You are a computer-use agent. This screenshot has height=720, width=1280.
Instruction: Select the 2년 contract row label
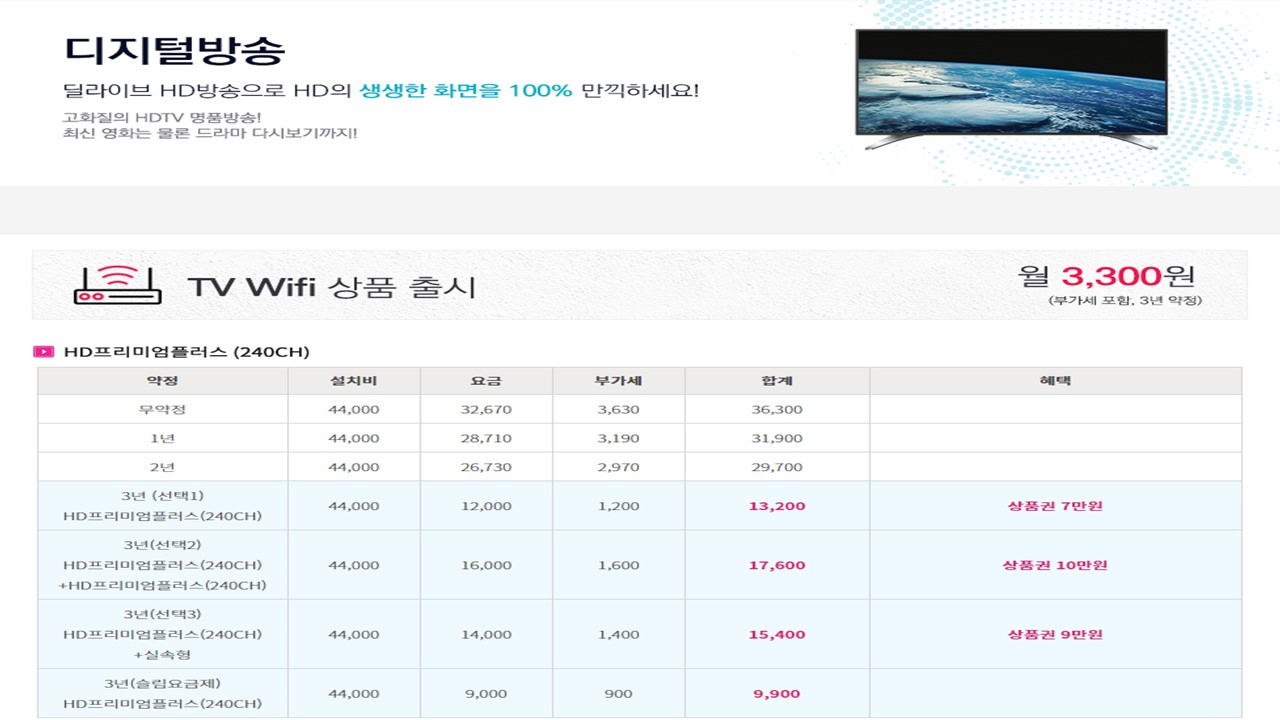pyautogui.click(x=162, y=467)
